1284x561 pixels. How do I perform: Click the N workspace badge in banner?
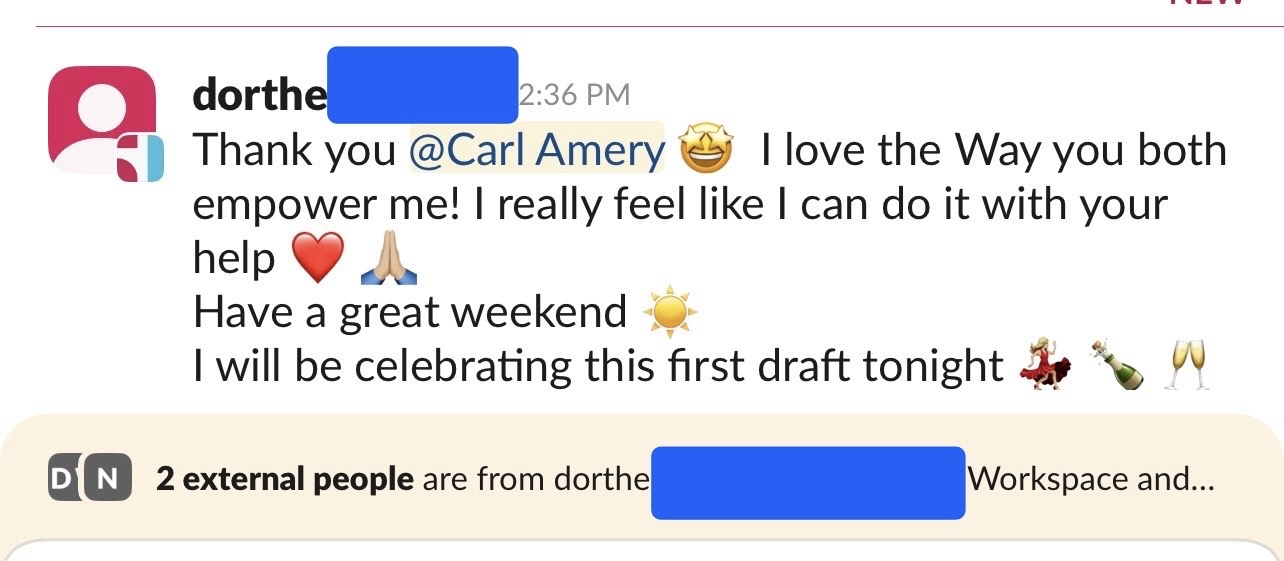pos(105,479)
